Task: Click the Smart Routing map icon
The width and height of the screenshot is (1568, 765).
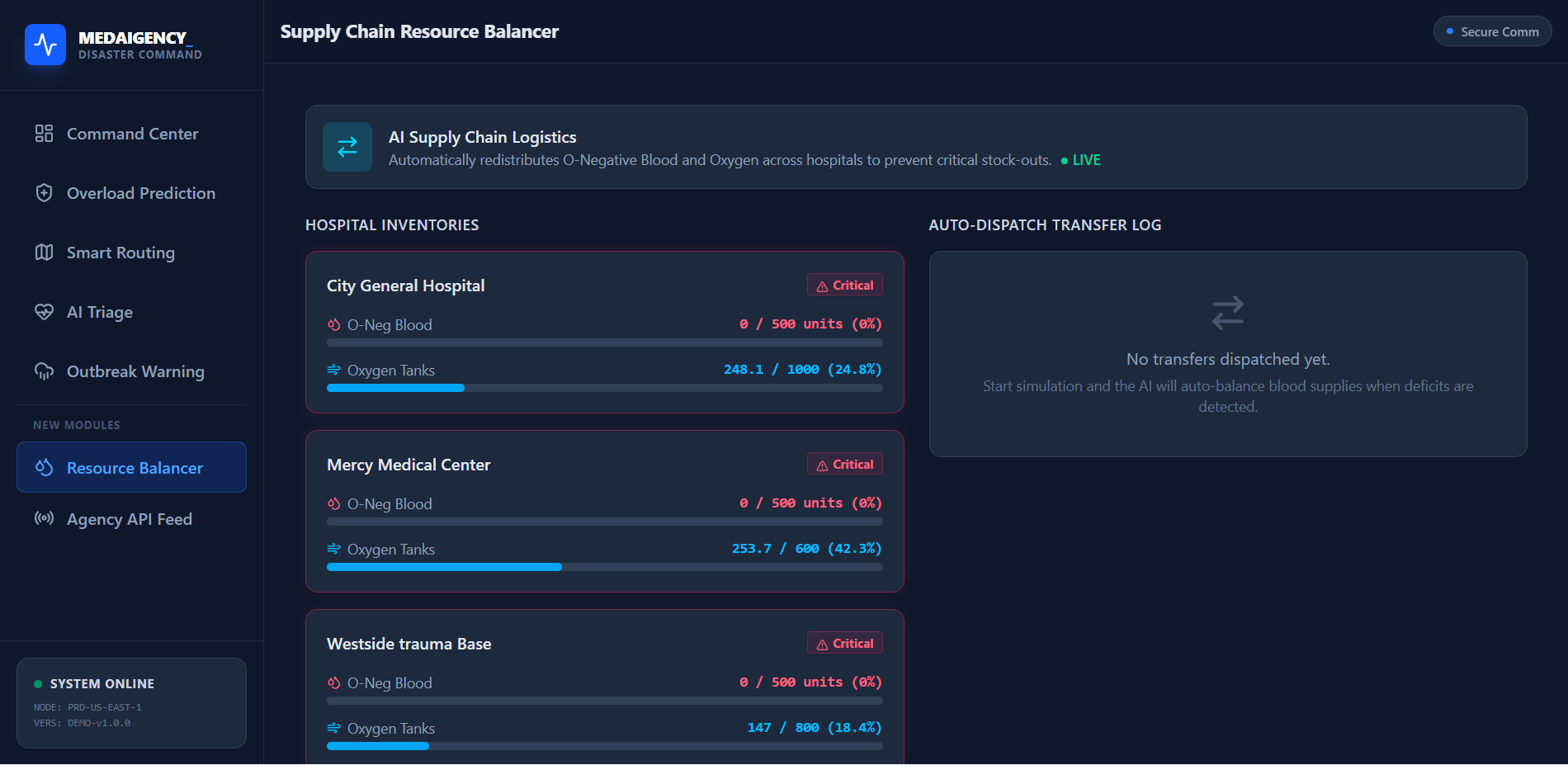Action: click(44, 253)
